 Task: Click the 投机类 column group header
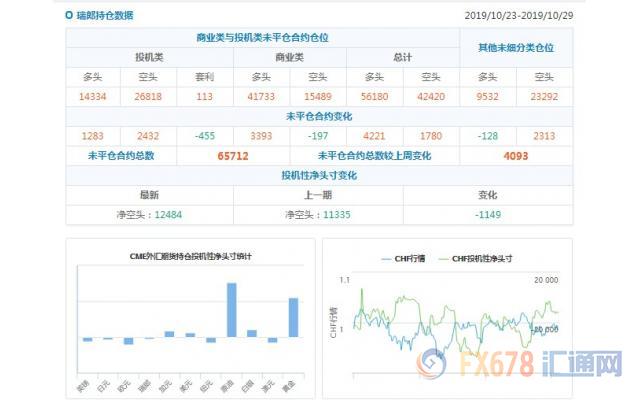click(x=149, y=57)
